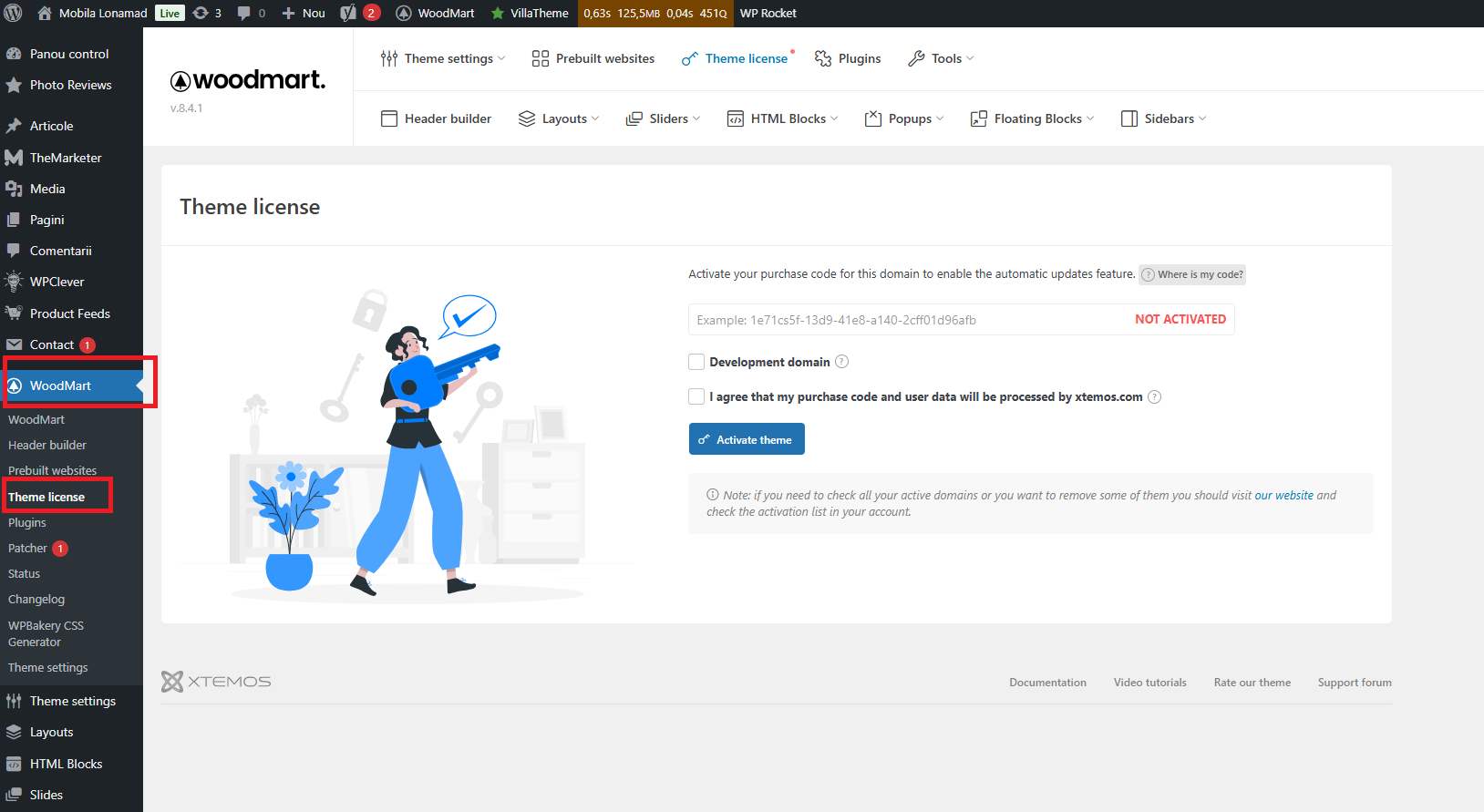1484x812 pixels.
Task: Click the Popups icon
Action: click(873, 118)
